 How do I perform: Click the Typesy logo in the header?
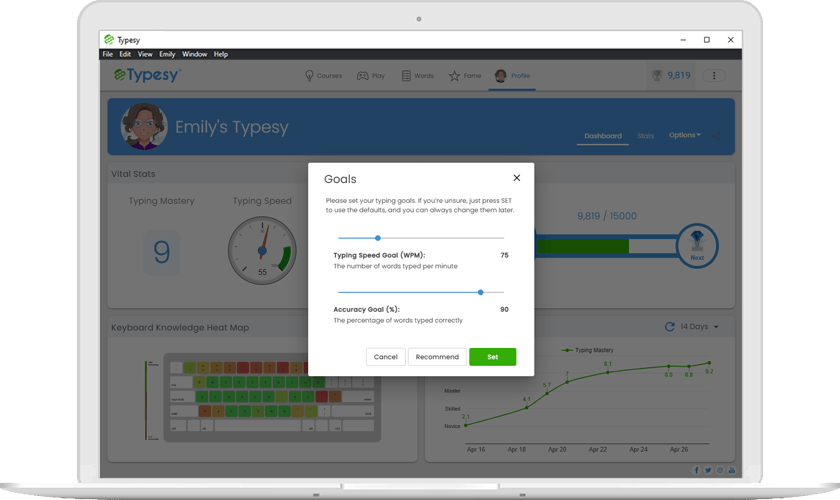pos(147,75)
